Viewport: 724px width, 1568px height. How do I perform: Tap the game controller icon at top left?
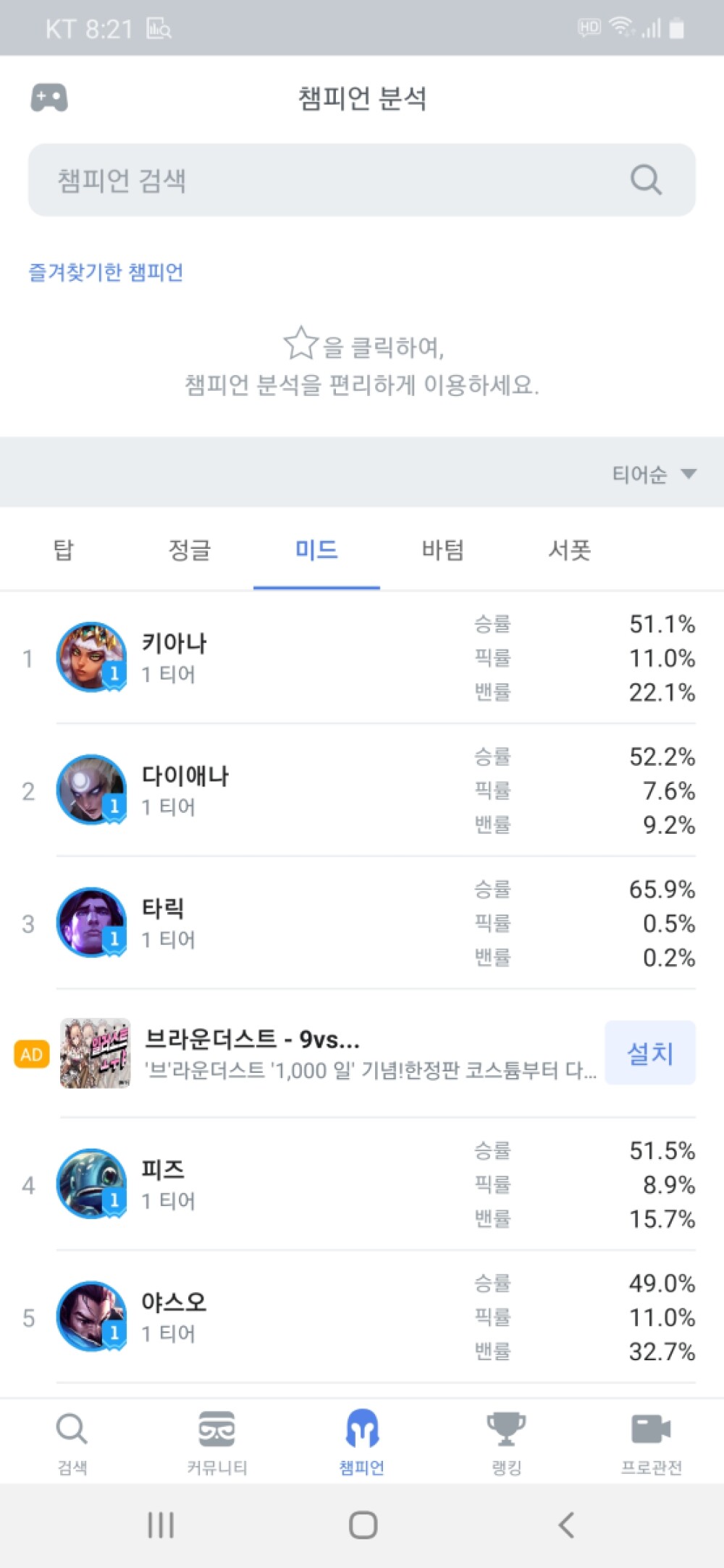[49, 97]
